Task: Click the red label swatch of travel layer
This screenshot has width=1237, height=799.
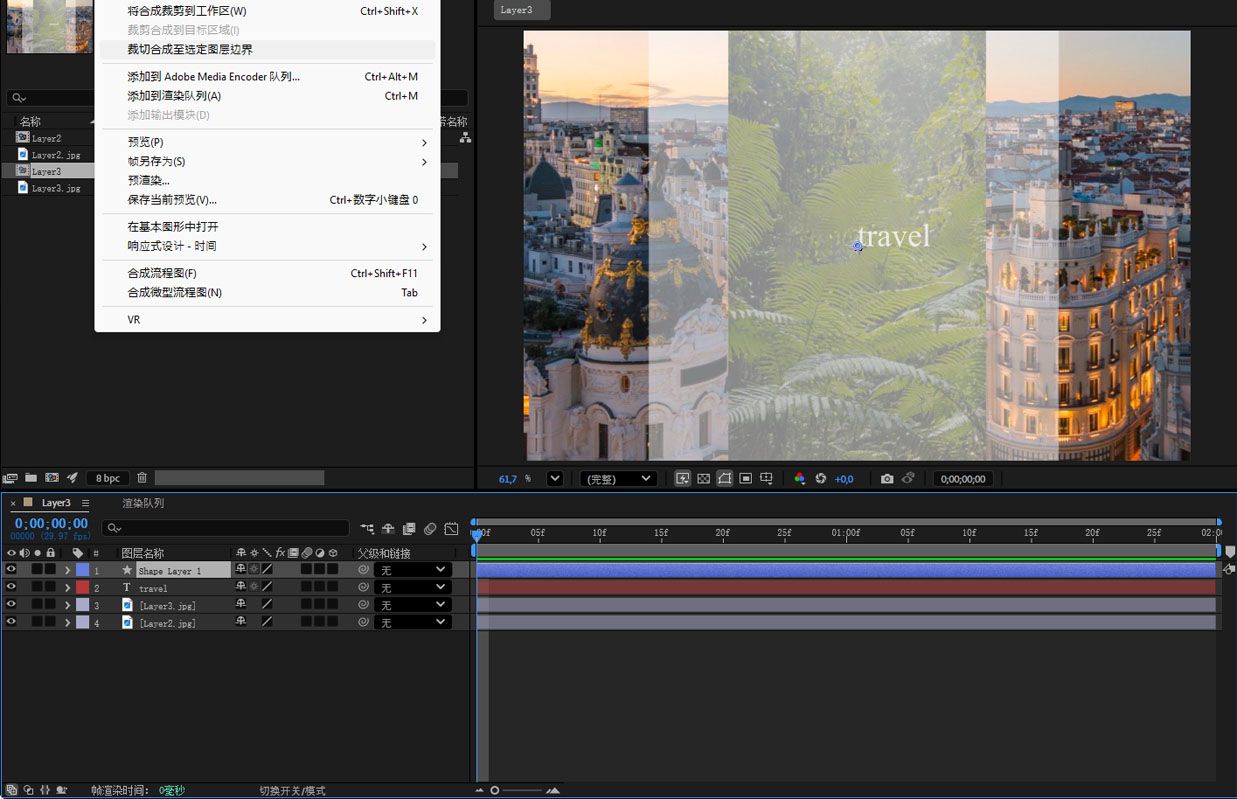Action: [x=82, y=588]
